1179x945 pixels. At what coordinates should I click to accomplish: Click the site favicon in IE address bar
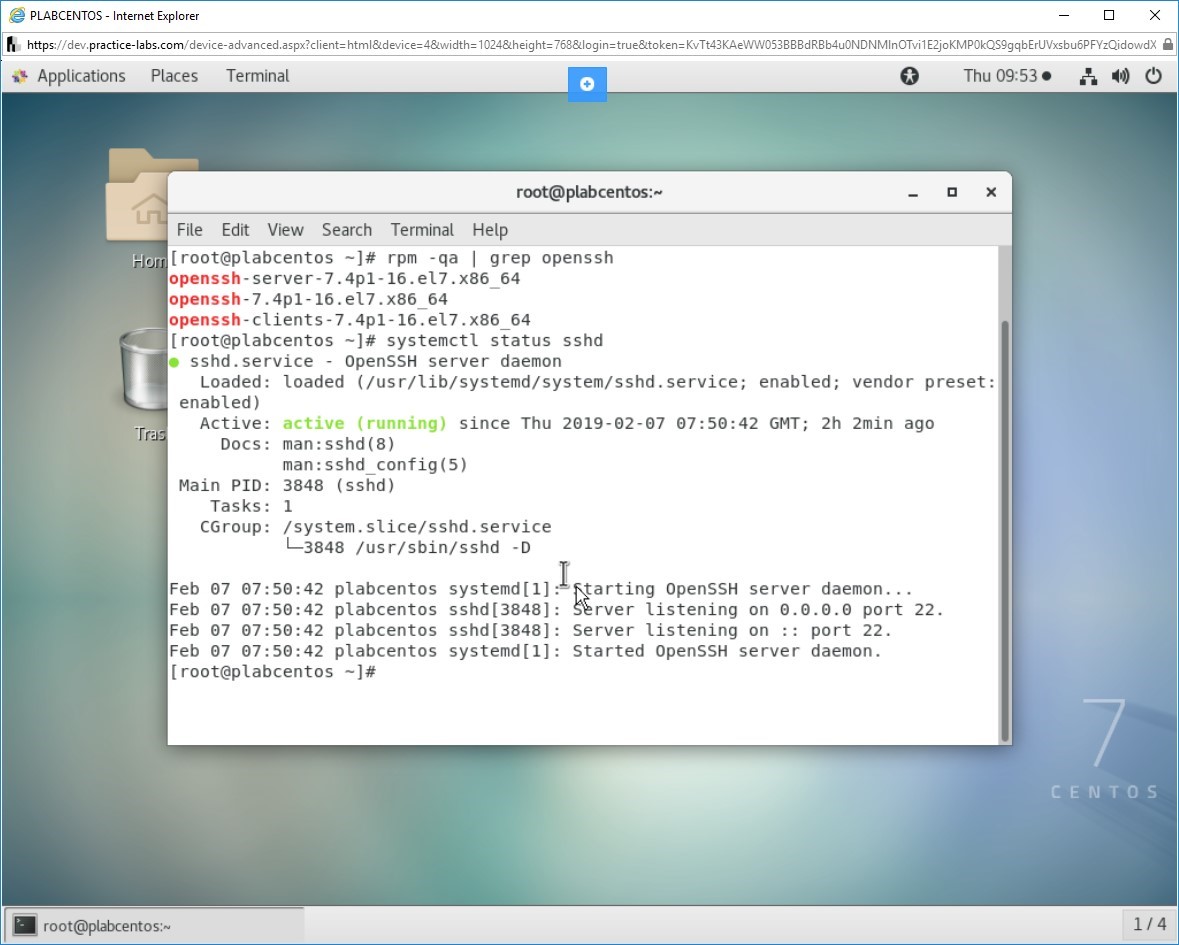[x=13, y=45]
